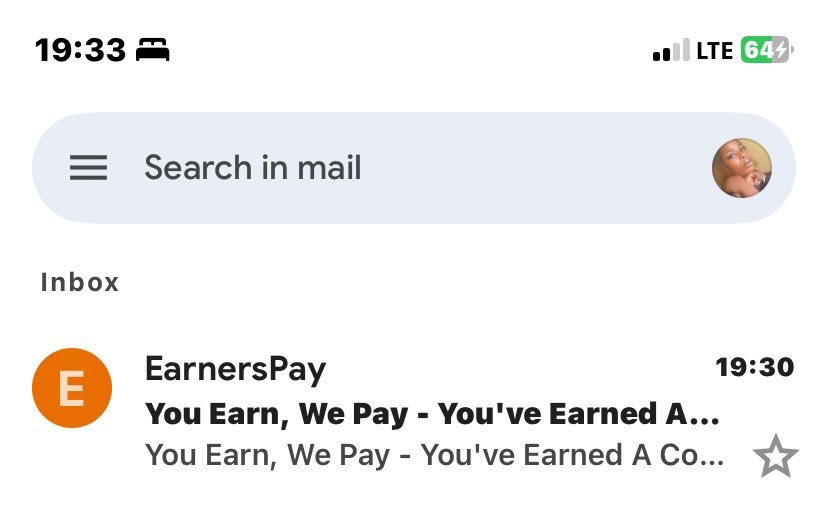Open email from sender EarnersPay
The image size is (827, 510).
(235, 369)
